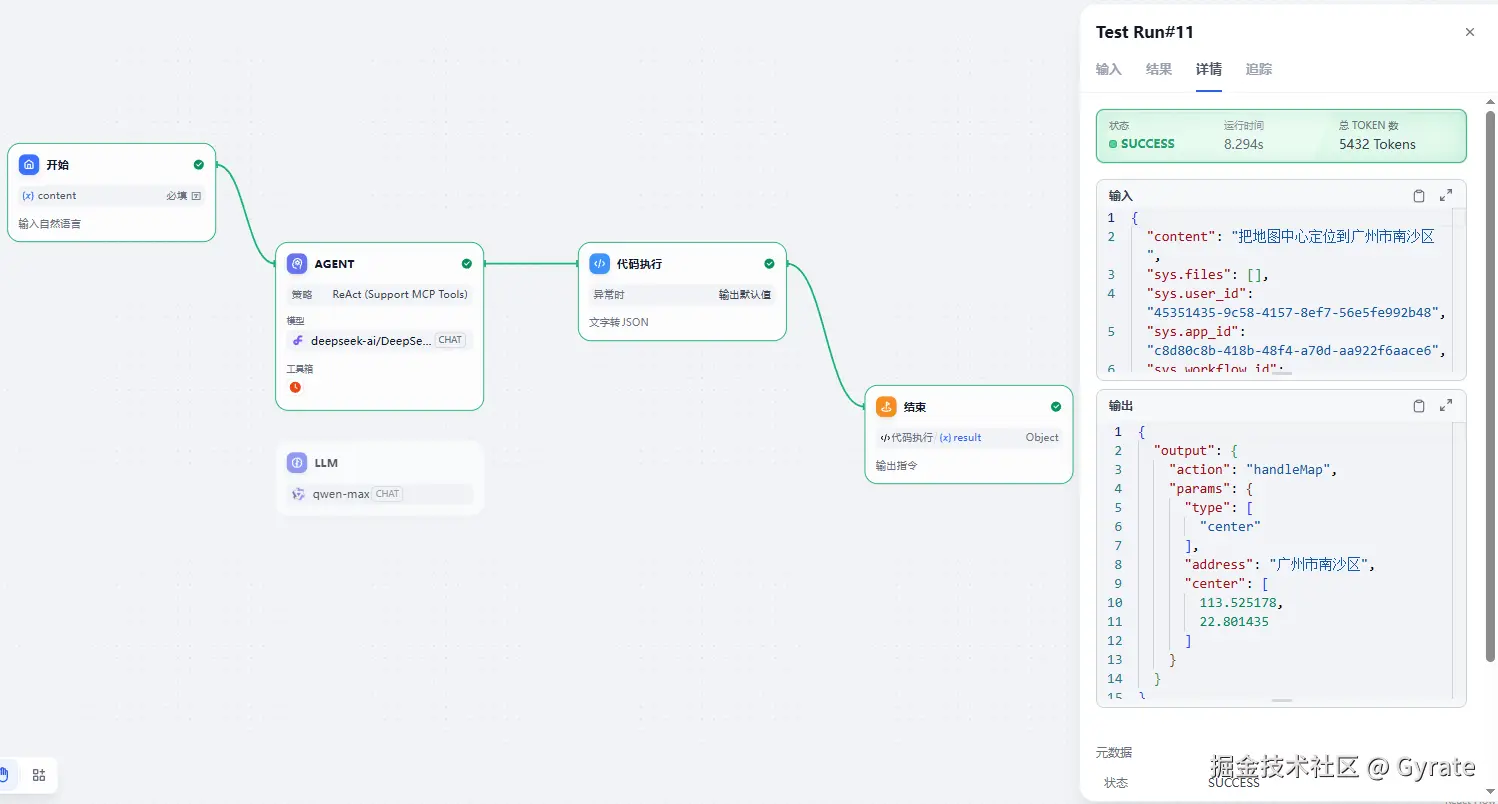Expand the input panel to fullscreen
Screen dimensions: 1498x804
coord(1446,196)
